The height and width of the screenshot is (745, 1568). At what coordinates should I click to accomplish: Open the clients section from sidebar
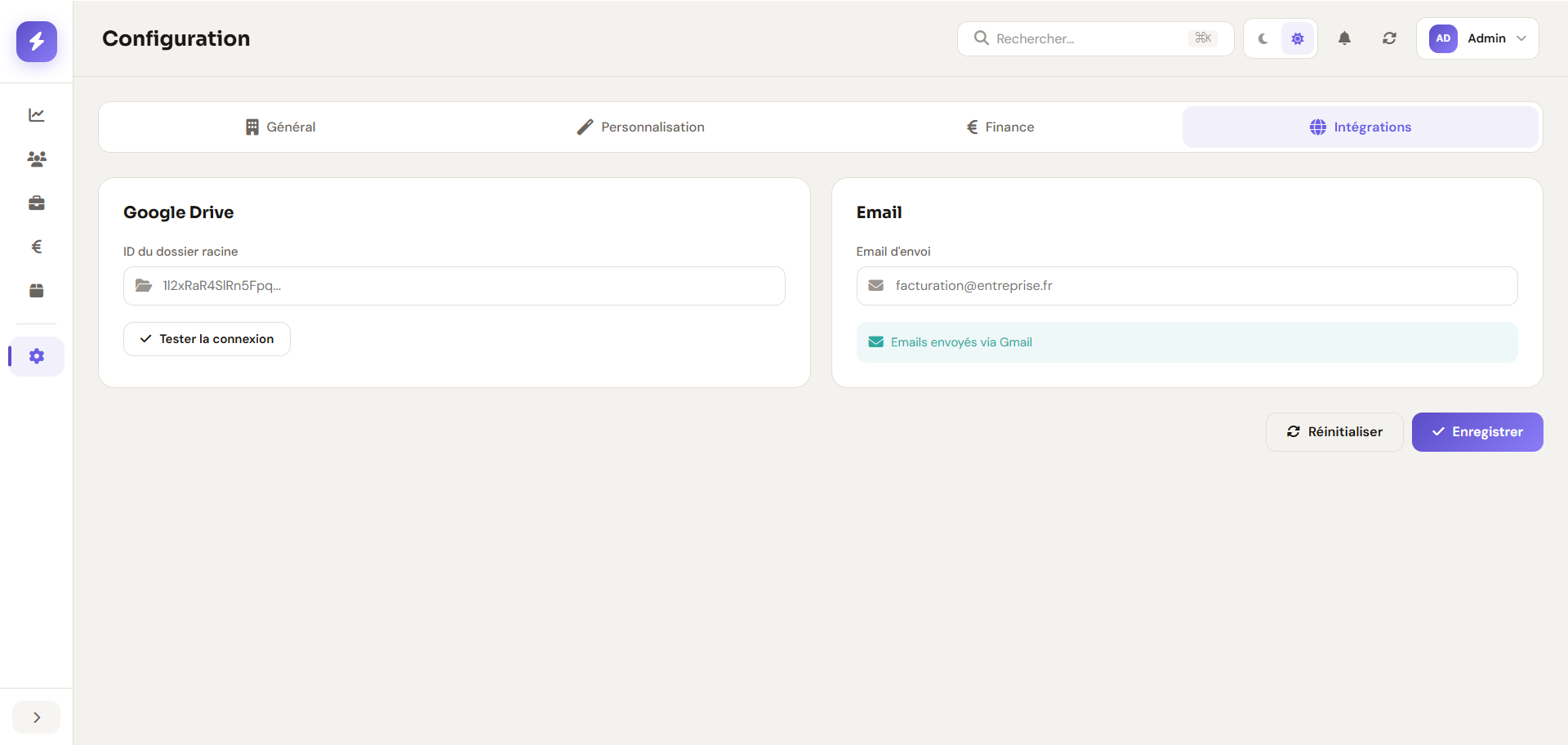(x=36, y=159)
